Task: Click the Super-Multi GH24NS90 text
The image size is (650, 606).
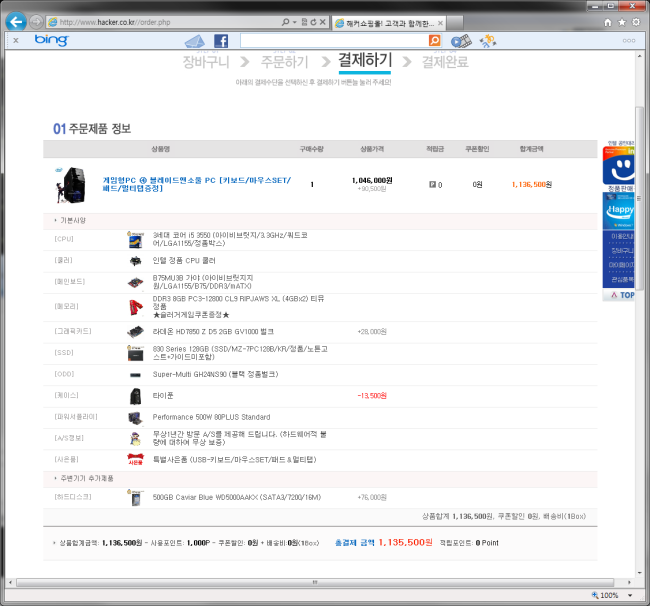Action: click(215, 374)
